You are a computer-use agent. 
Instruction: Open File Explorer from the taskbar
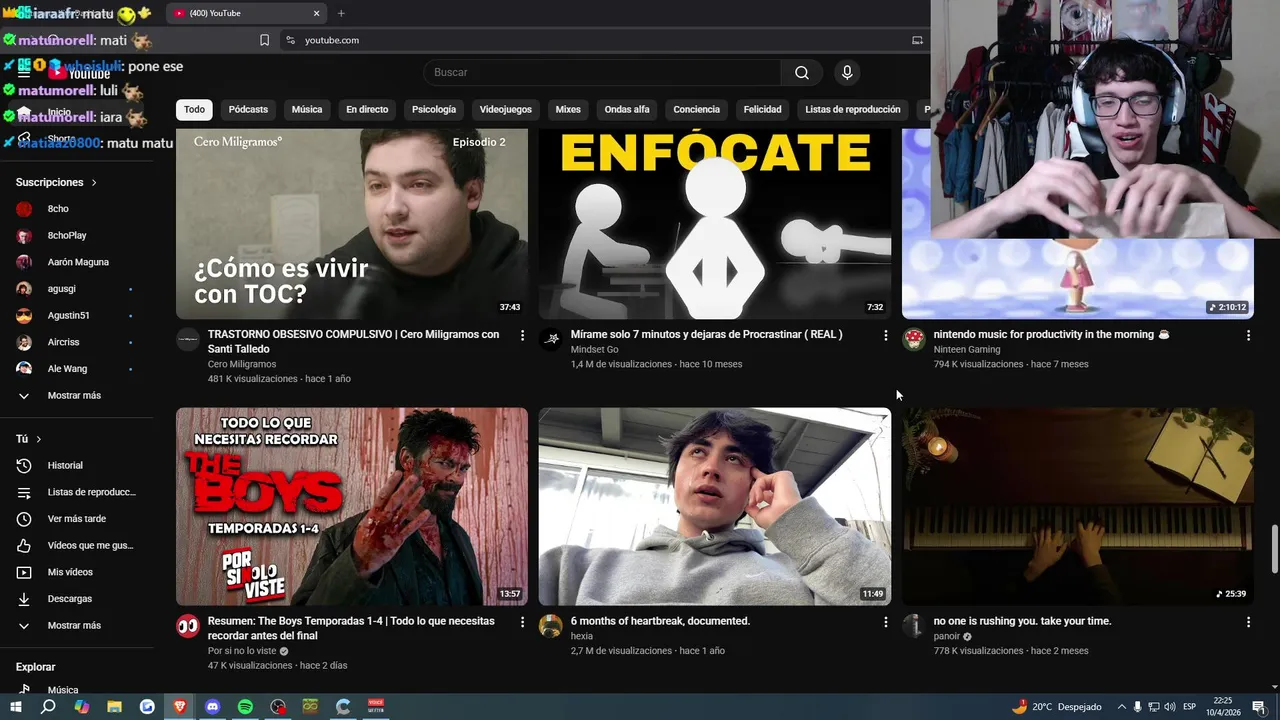(x=114, y=706)
